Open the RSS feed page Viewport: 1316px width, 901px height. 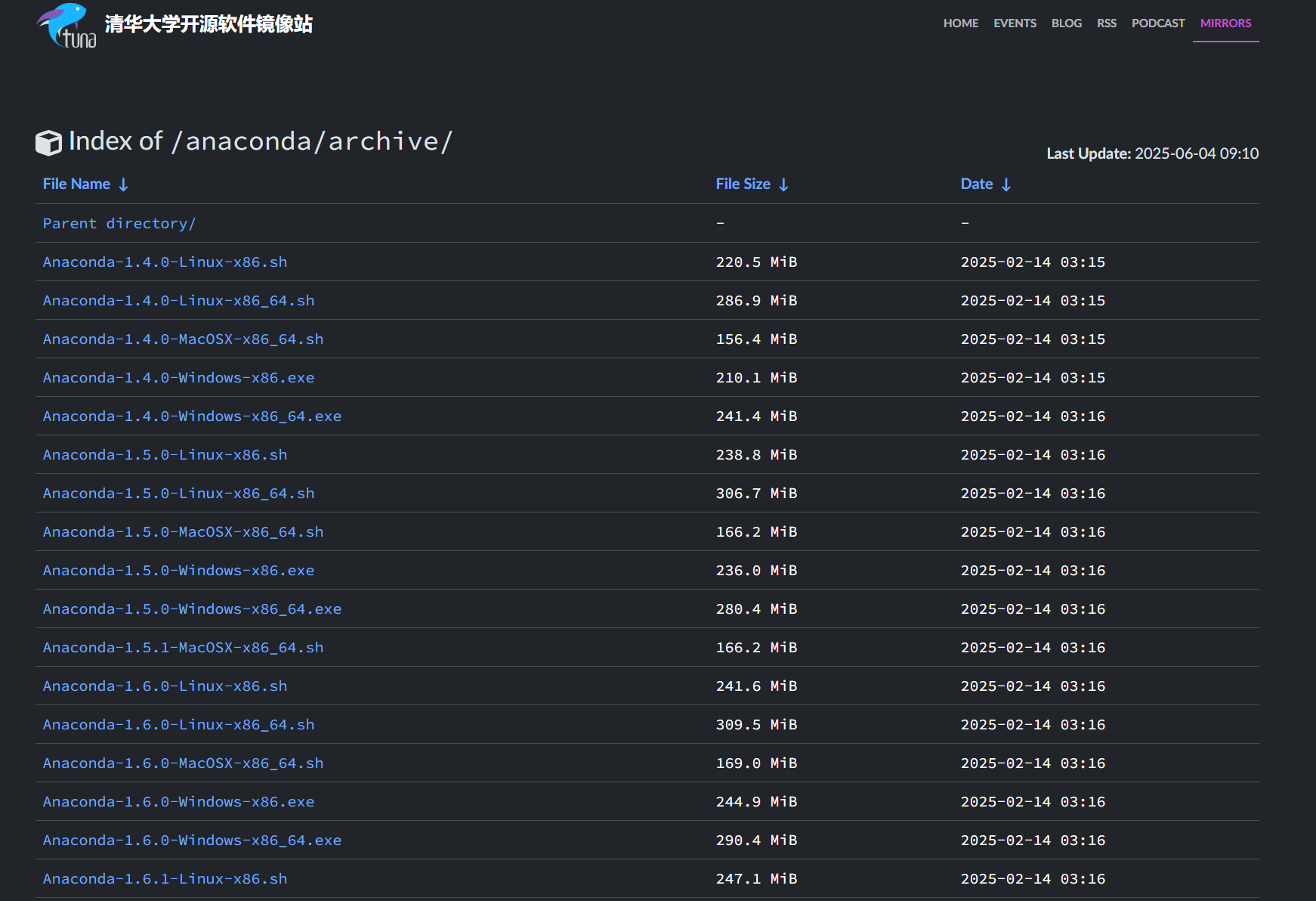click(x=1106, y=23)
